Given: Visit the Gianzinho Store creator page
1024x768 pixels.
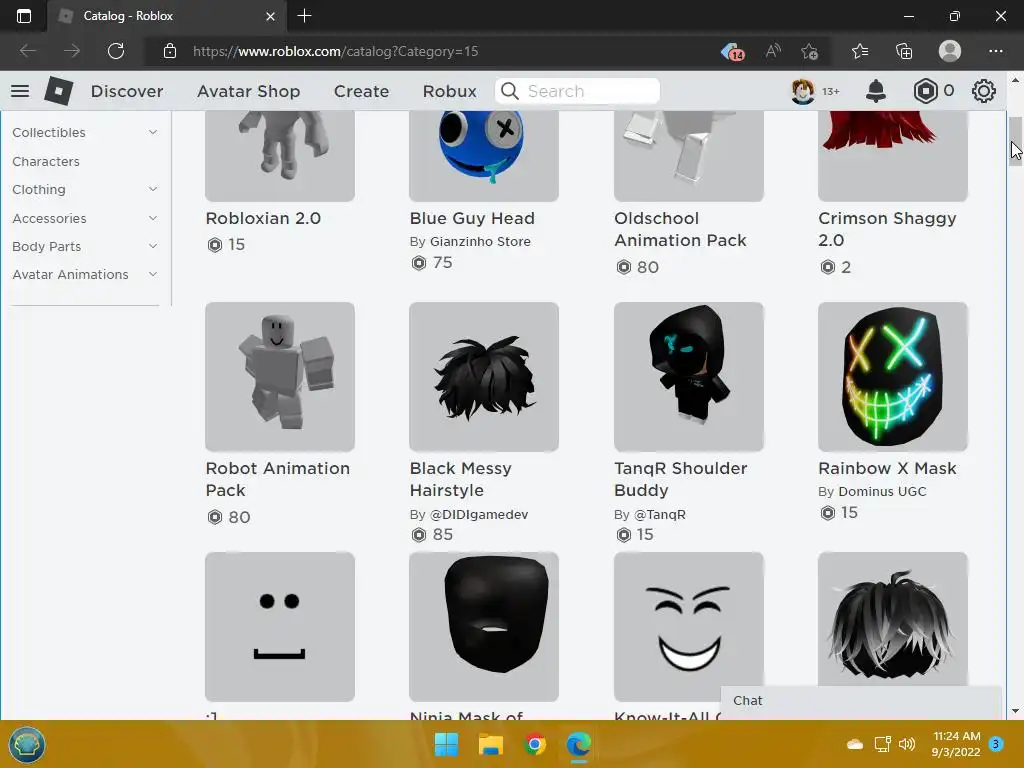Looking at the screenshot, I should point(480,242).
